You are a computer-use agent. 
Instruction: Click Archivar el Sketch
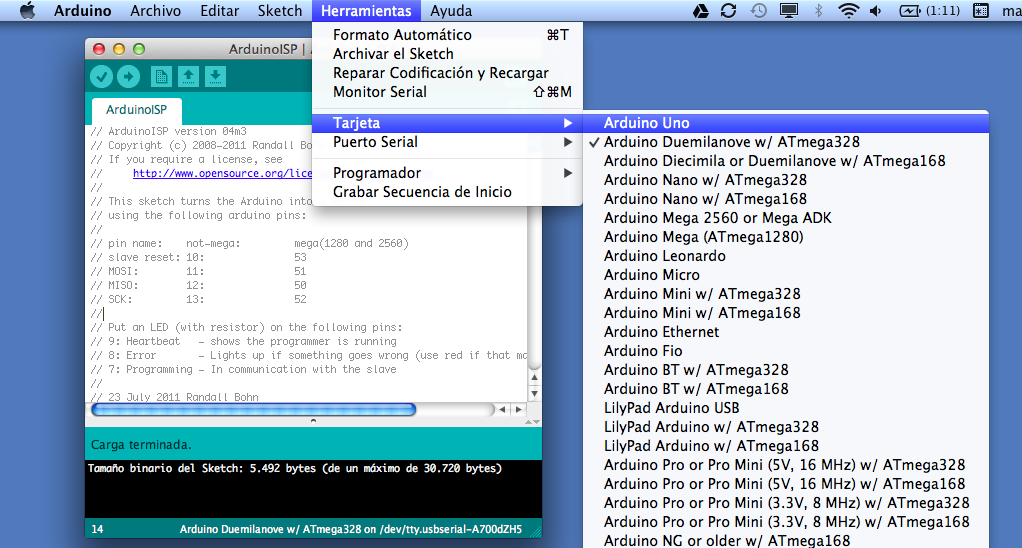pyautogui.click(x=447, y=54)
